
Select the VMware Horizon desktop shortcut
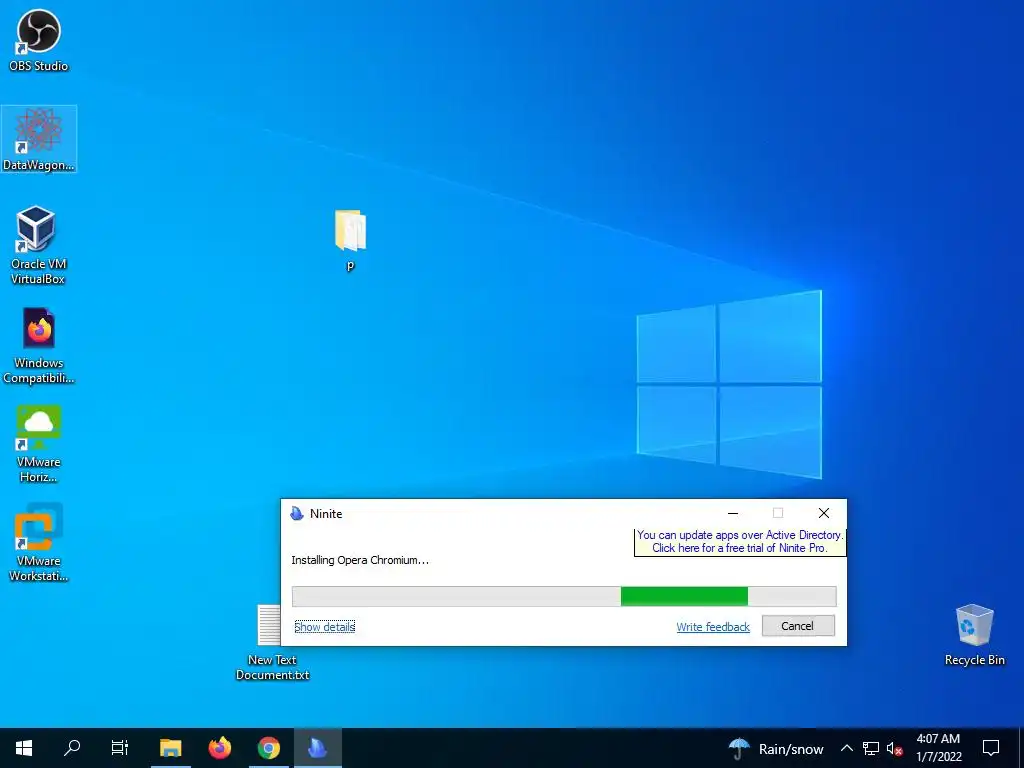pos(39,444)
